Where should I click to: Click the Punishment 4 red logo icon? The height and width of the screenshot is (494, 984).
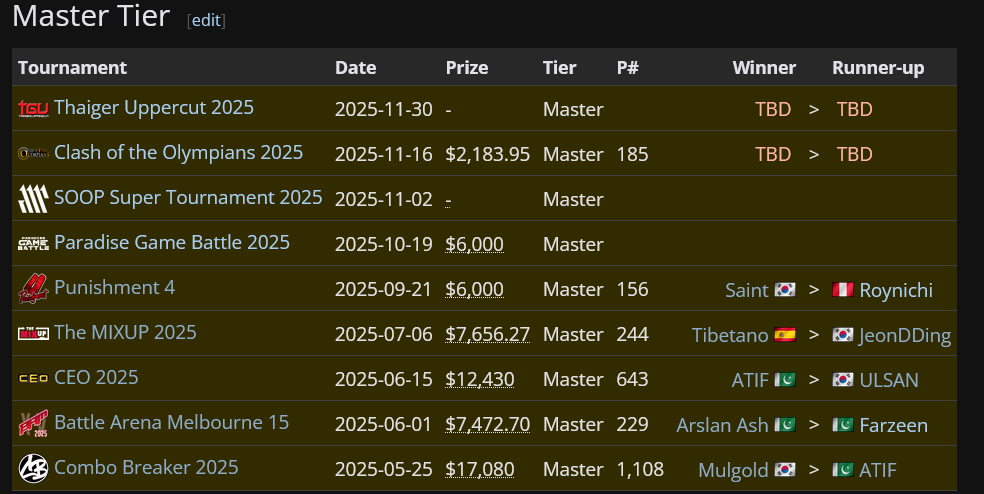(33, 289)
